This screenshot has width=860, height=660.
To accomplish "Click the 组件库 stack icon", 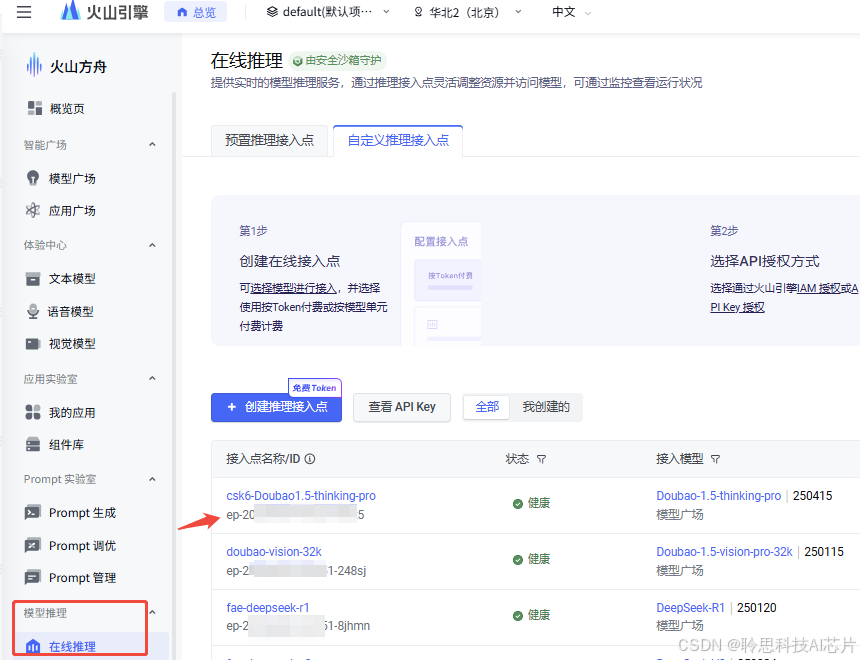I will [33, 444].
